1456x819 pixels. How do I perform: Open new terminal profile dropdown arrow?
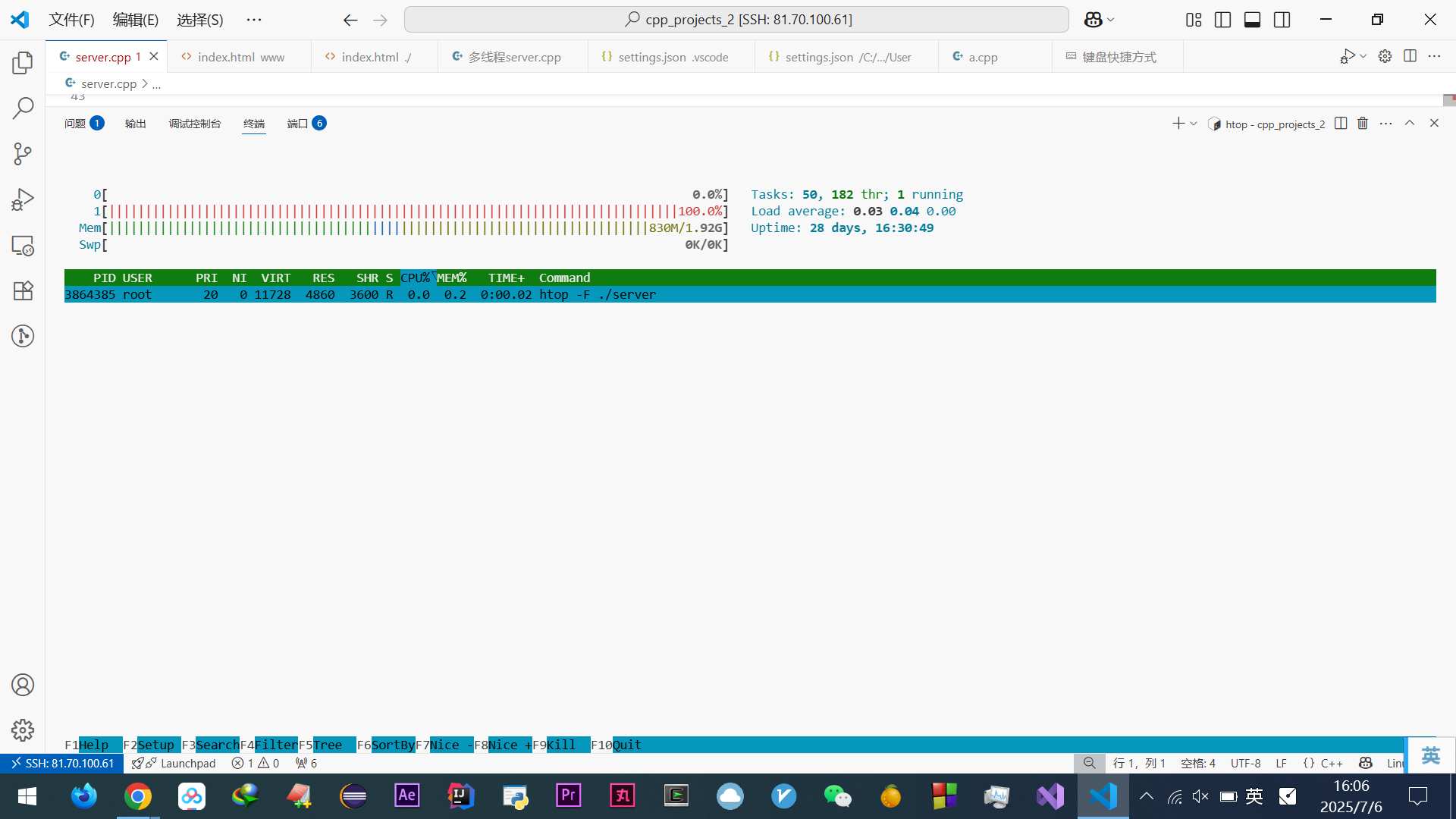1194,124
